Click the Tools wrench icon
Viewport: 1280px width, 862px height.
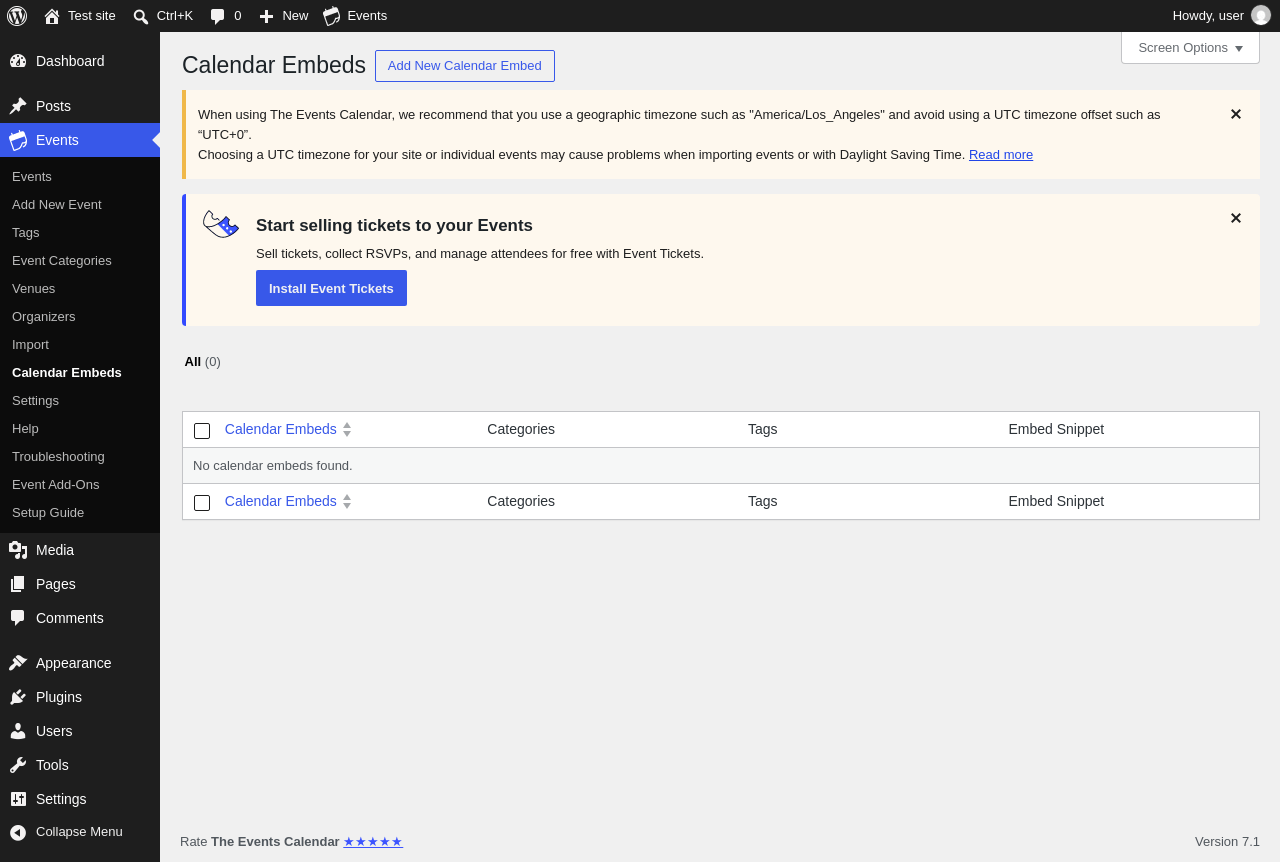(18, 765)
